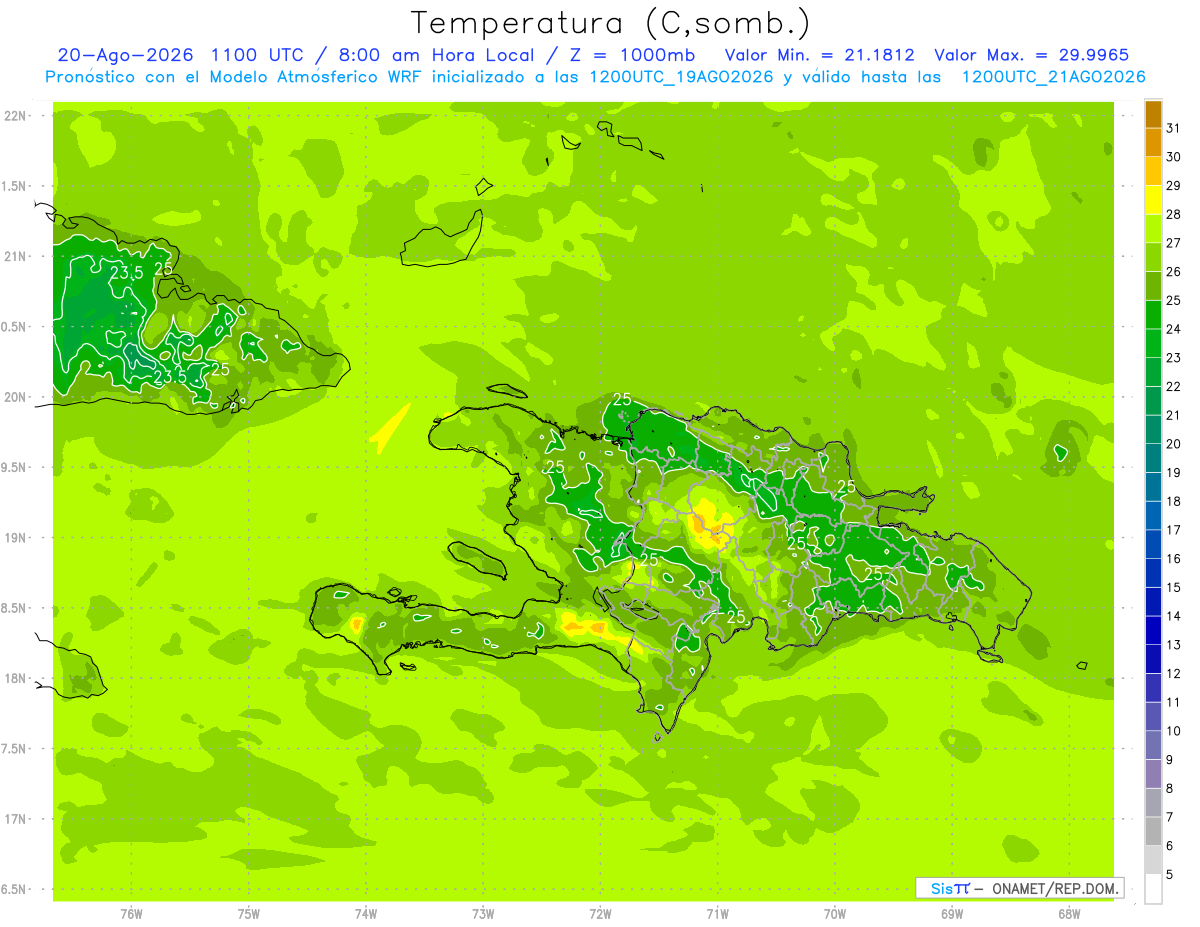Select the date text '20-Ago-2026'

point(124,55)
